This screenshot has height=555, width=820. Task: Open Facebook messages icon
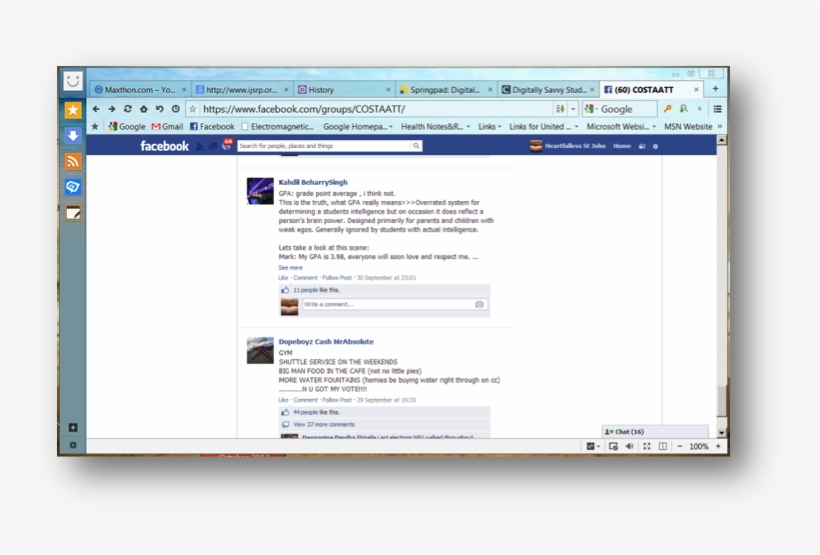click(x=212, y=146)
